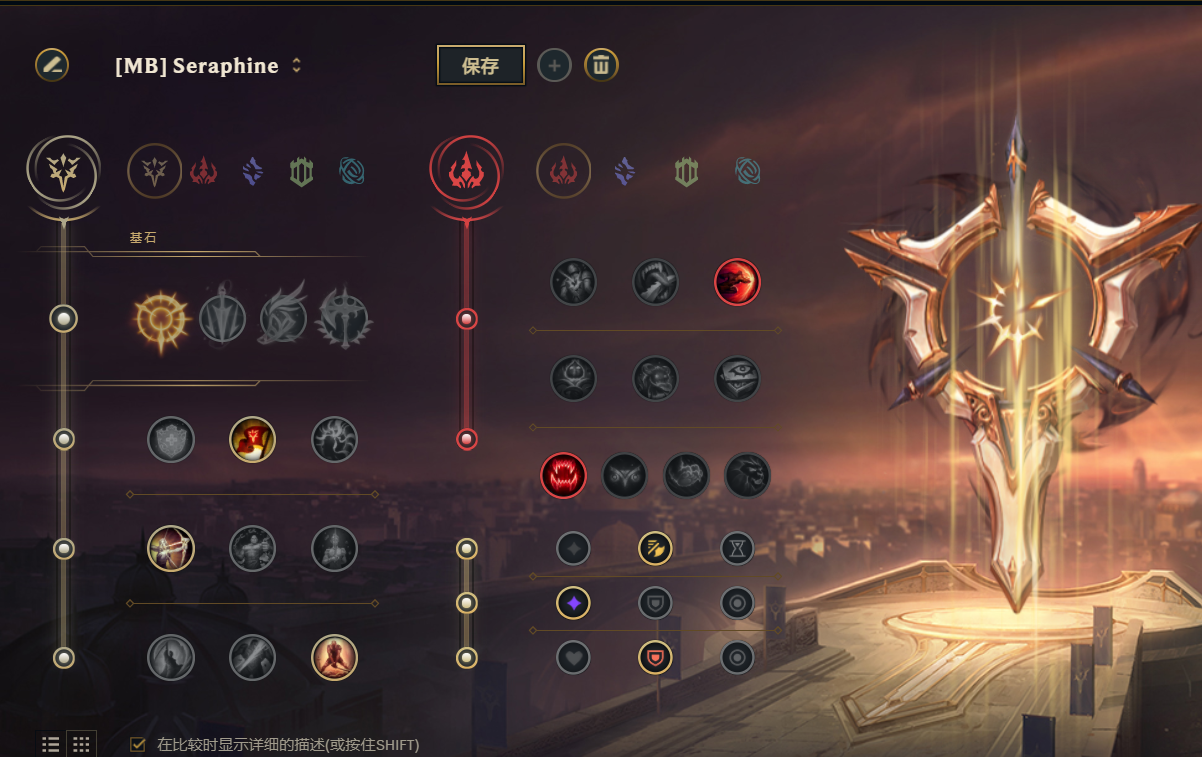
Task: Choose the red fanged mouth rune
Action: [x=564, y=475]
